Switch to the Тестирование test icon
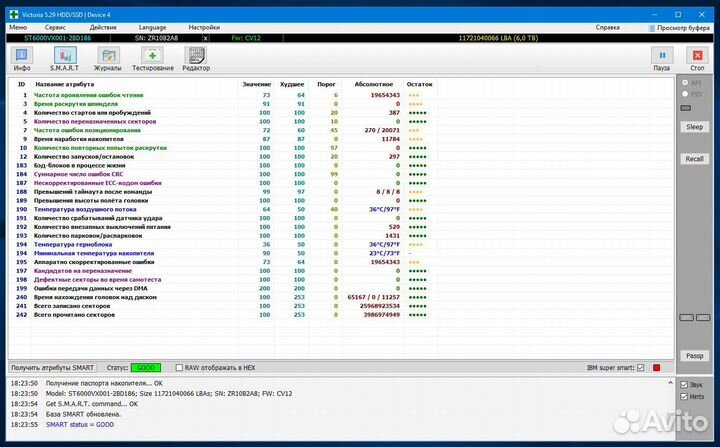Image resolution: width=720 pixels, height=447 pixels. point(151,56)
